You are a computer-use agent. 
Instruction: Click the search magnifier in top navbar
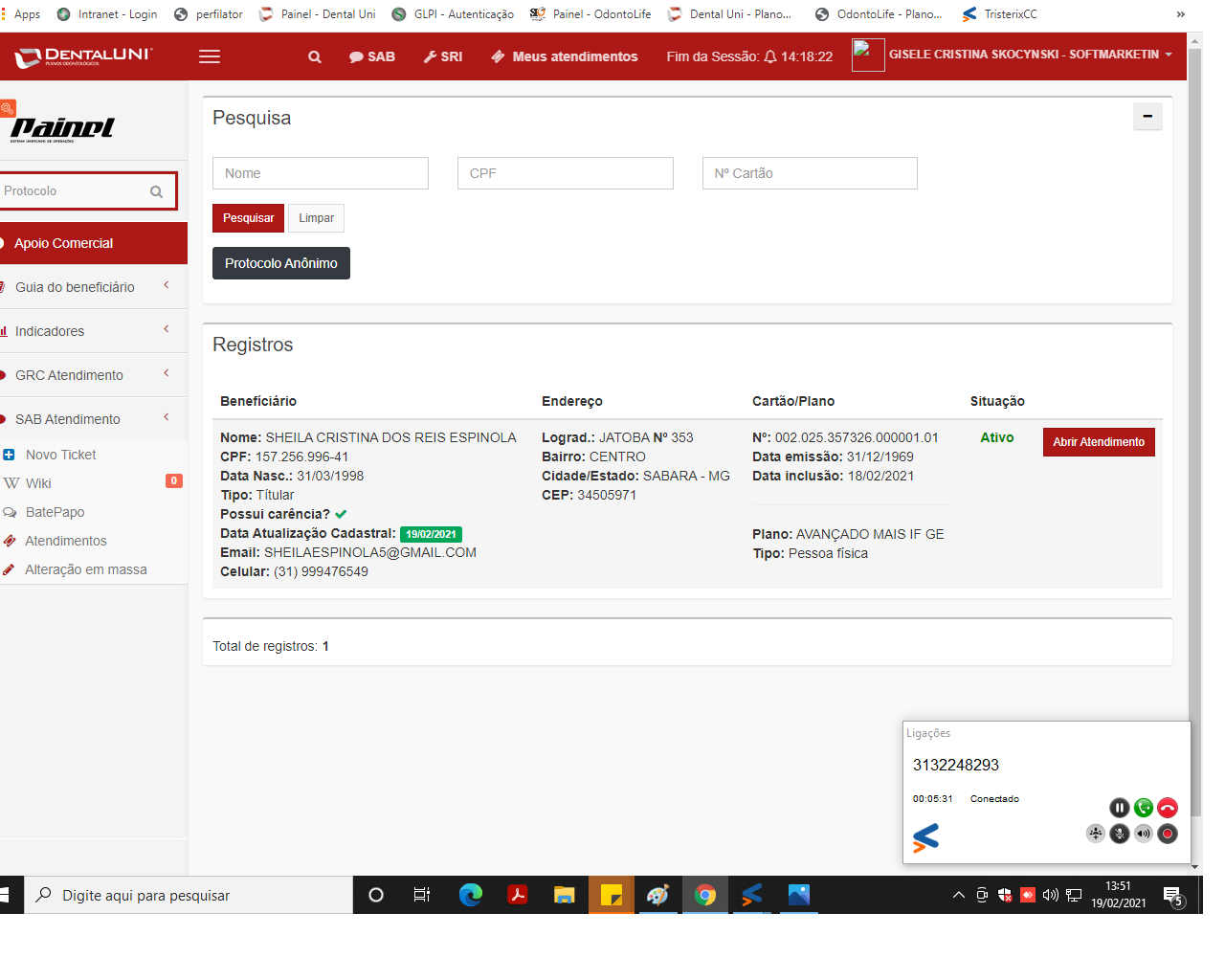click(314, 57)
